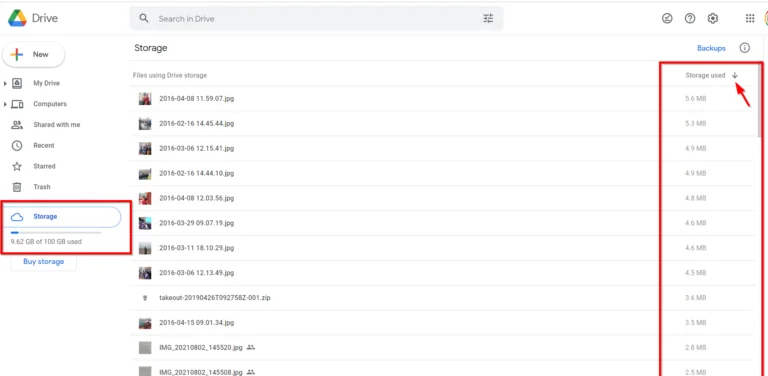
Task: Click thumbnail of 2016-04-08 11.59.07.jpg
Action: (x=145, y=99)
